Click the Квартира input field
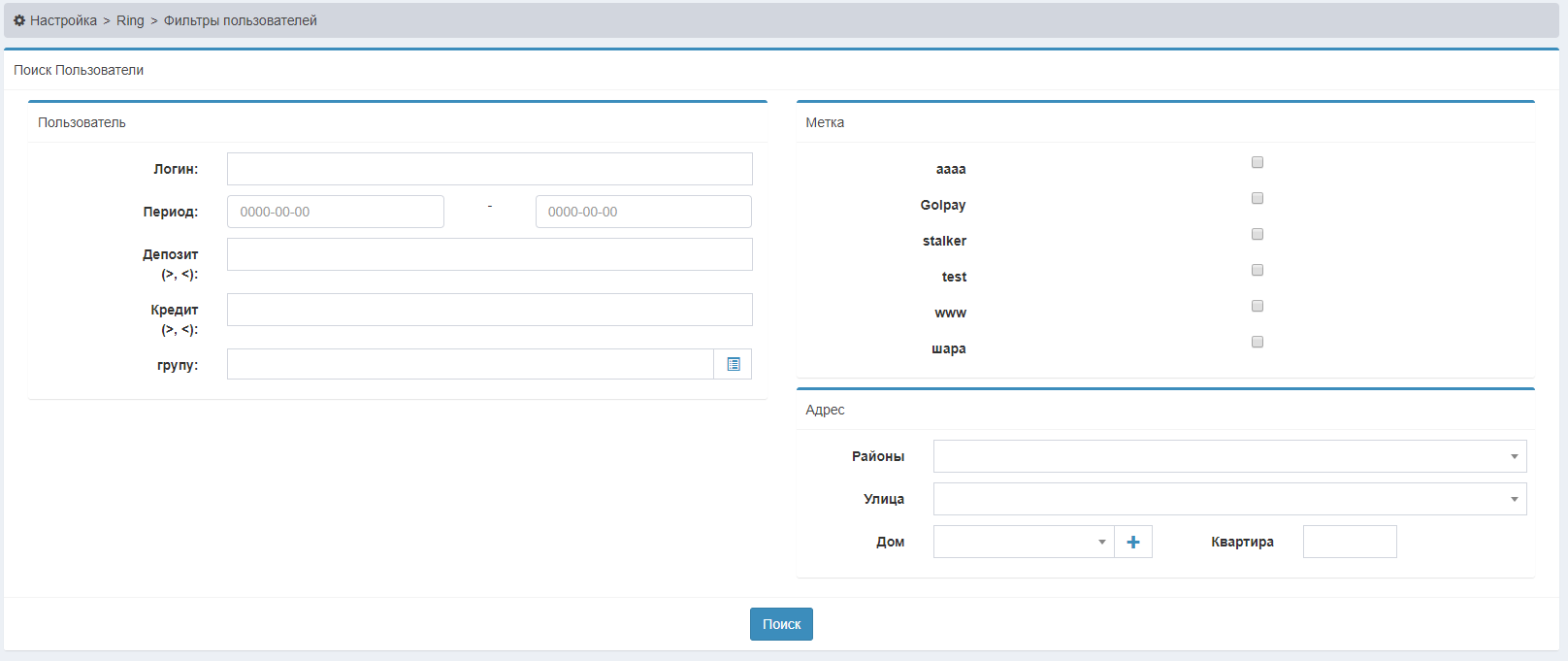 coord(1349,542)
